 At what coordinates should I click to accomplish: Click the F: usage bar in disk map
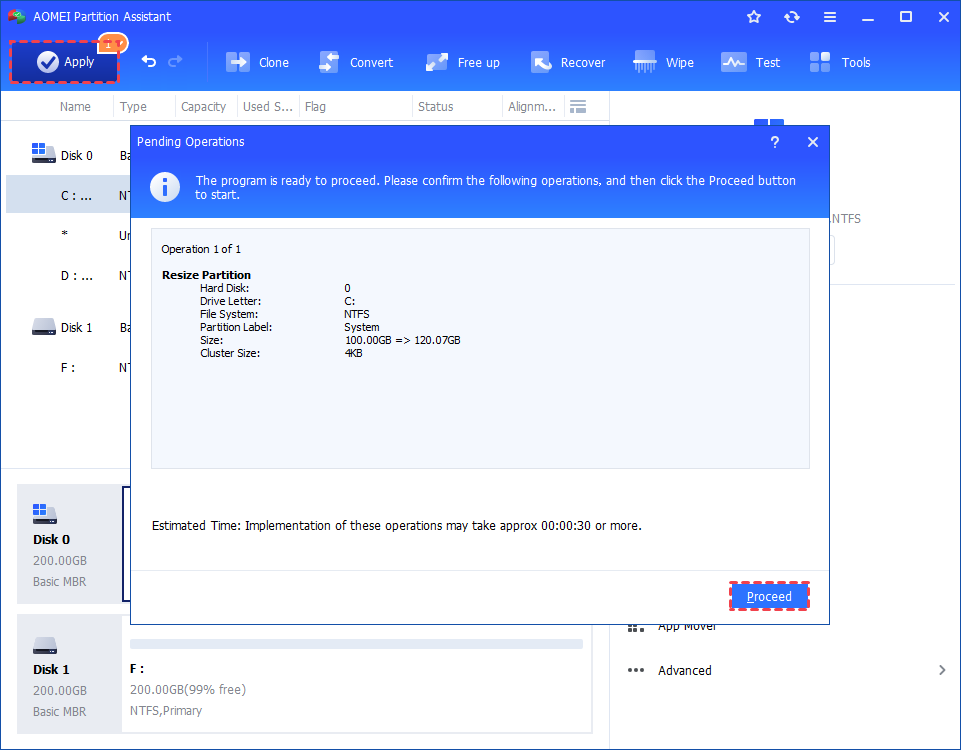click(356, 644)
